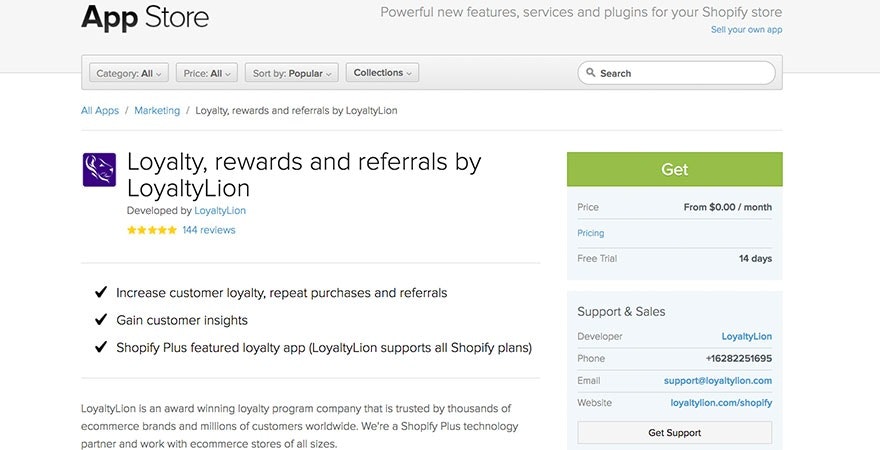Click the Pricing link
The height and width of the screenshot is (450, 880).
click(x=591, y=233)
